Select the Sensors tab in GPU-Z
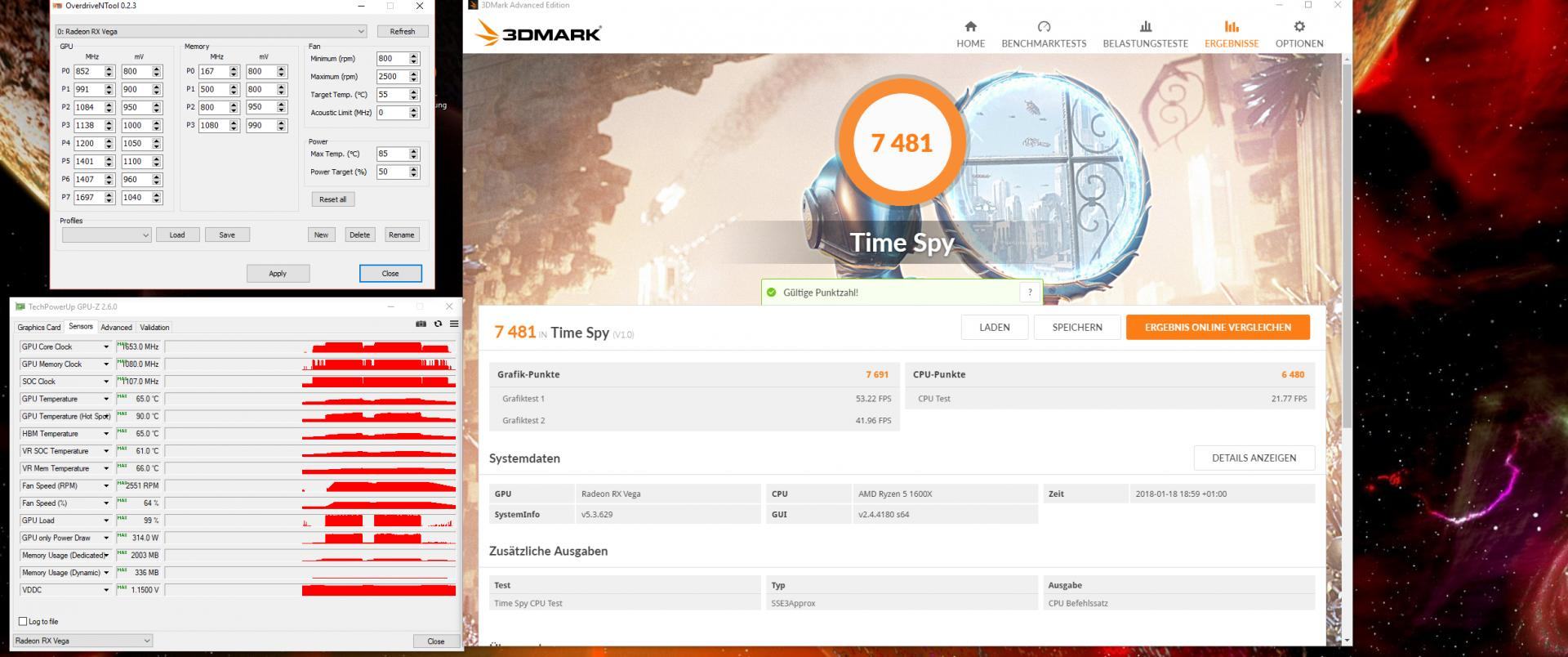 [81, 326]
